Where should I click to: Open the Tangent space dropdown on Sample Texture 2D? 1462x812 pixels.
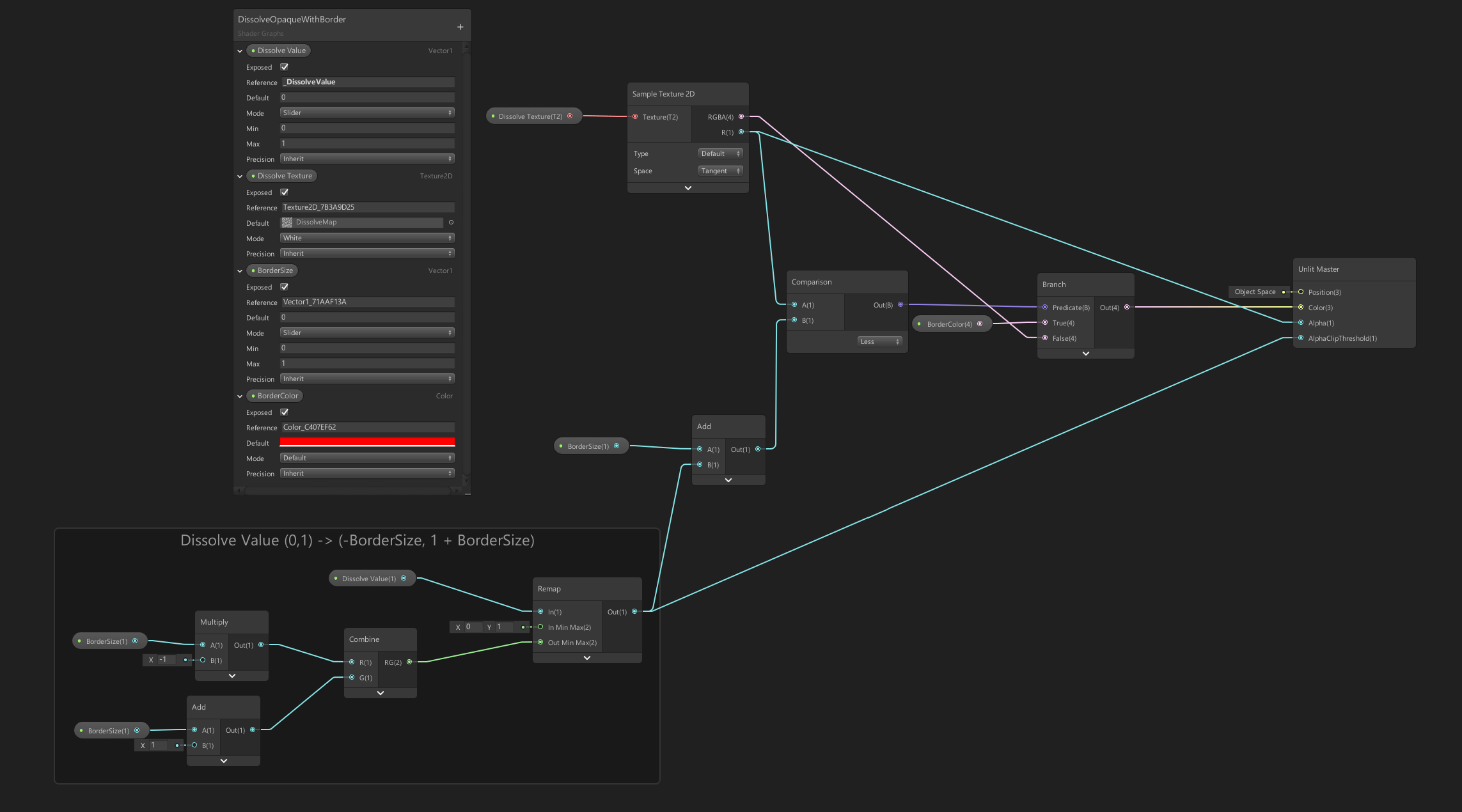pos(720,171)
